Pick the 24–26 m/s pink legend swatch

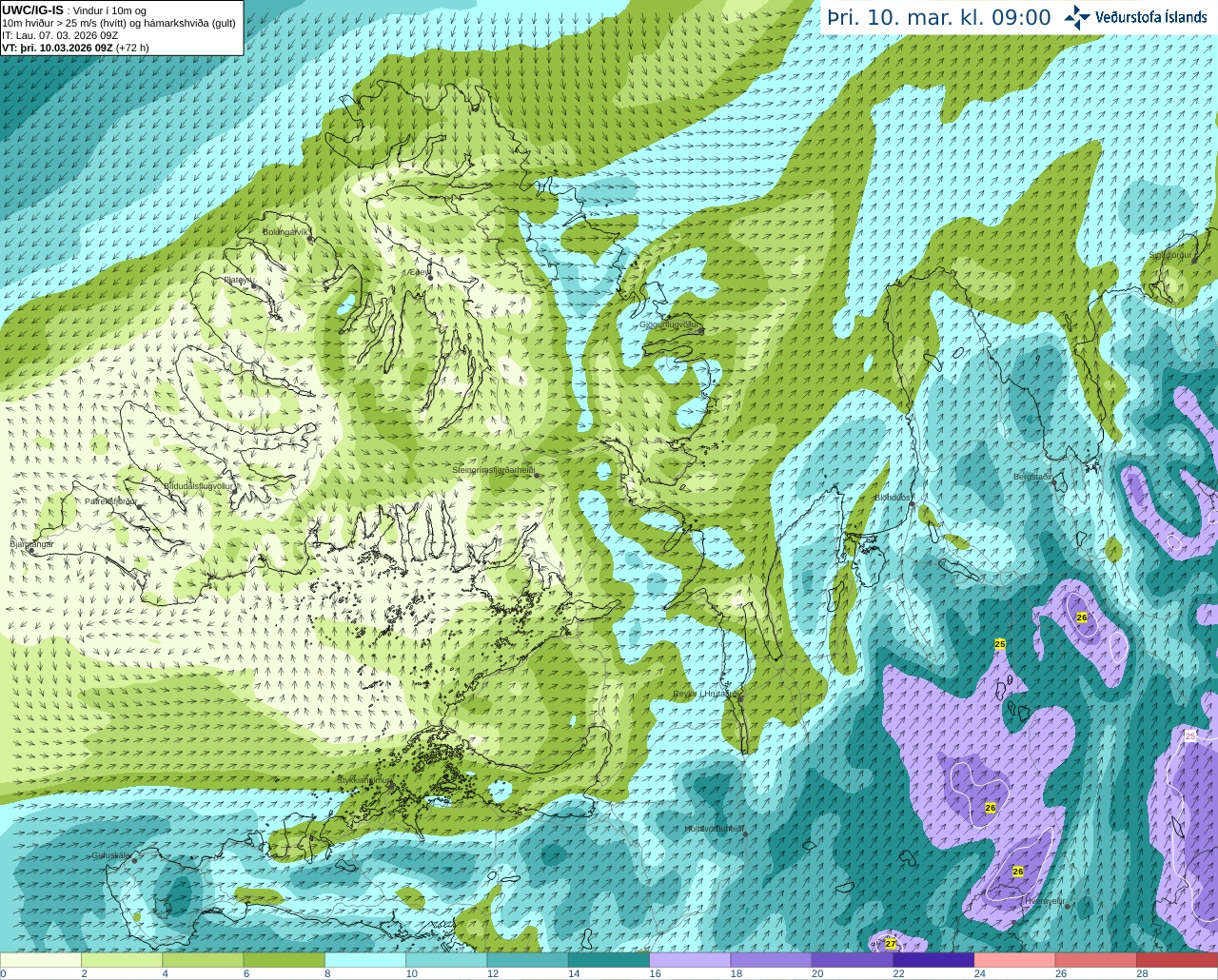1015,960
